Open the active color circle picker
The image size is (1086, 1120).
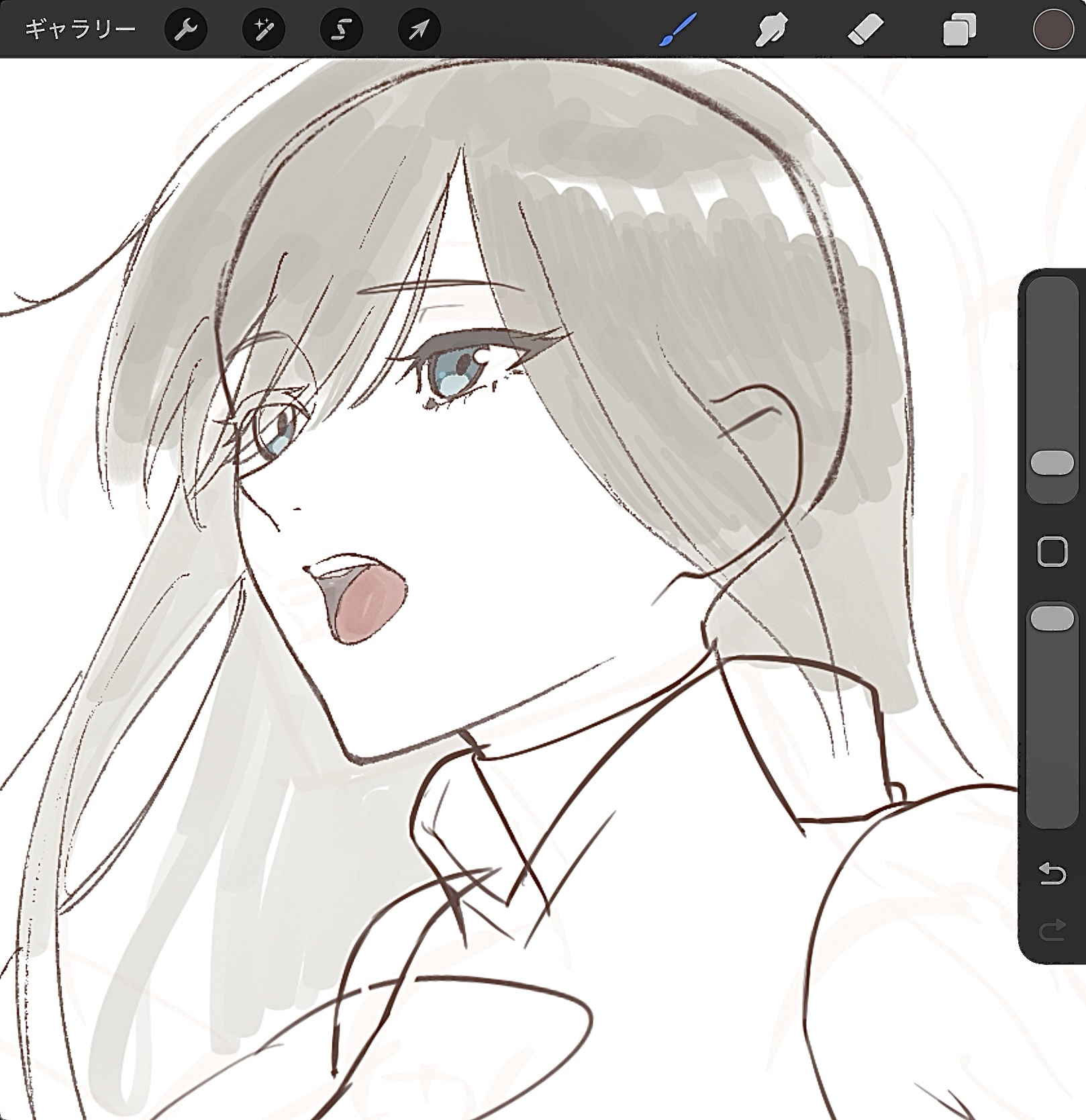pyautogui.click(x=1052, y=30)
